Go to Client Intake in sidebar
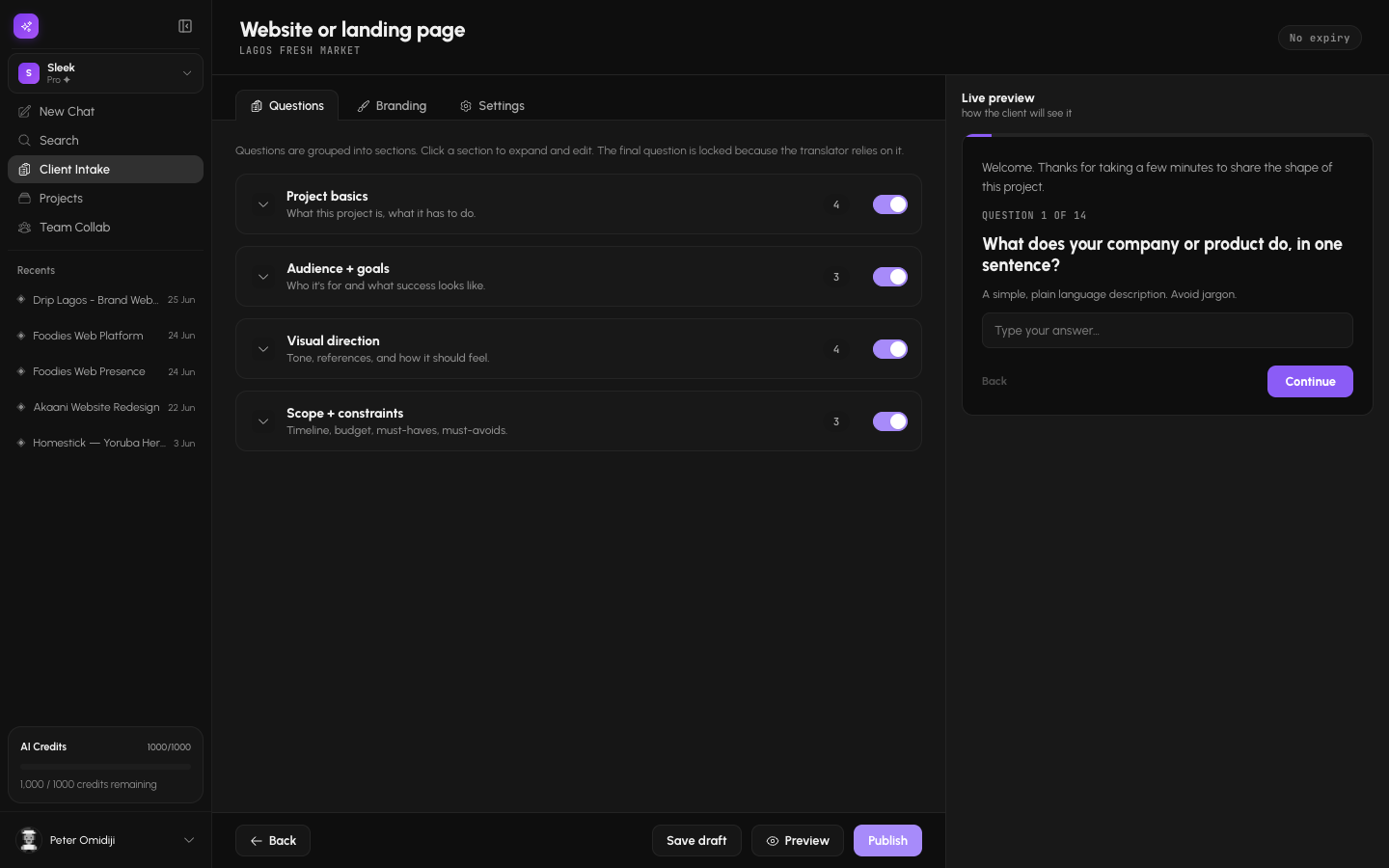This screenshot has height=868, width=1389. pyautogui.click(x=106, y=170)
